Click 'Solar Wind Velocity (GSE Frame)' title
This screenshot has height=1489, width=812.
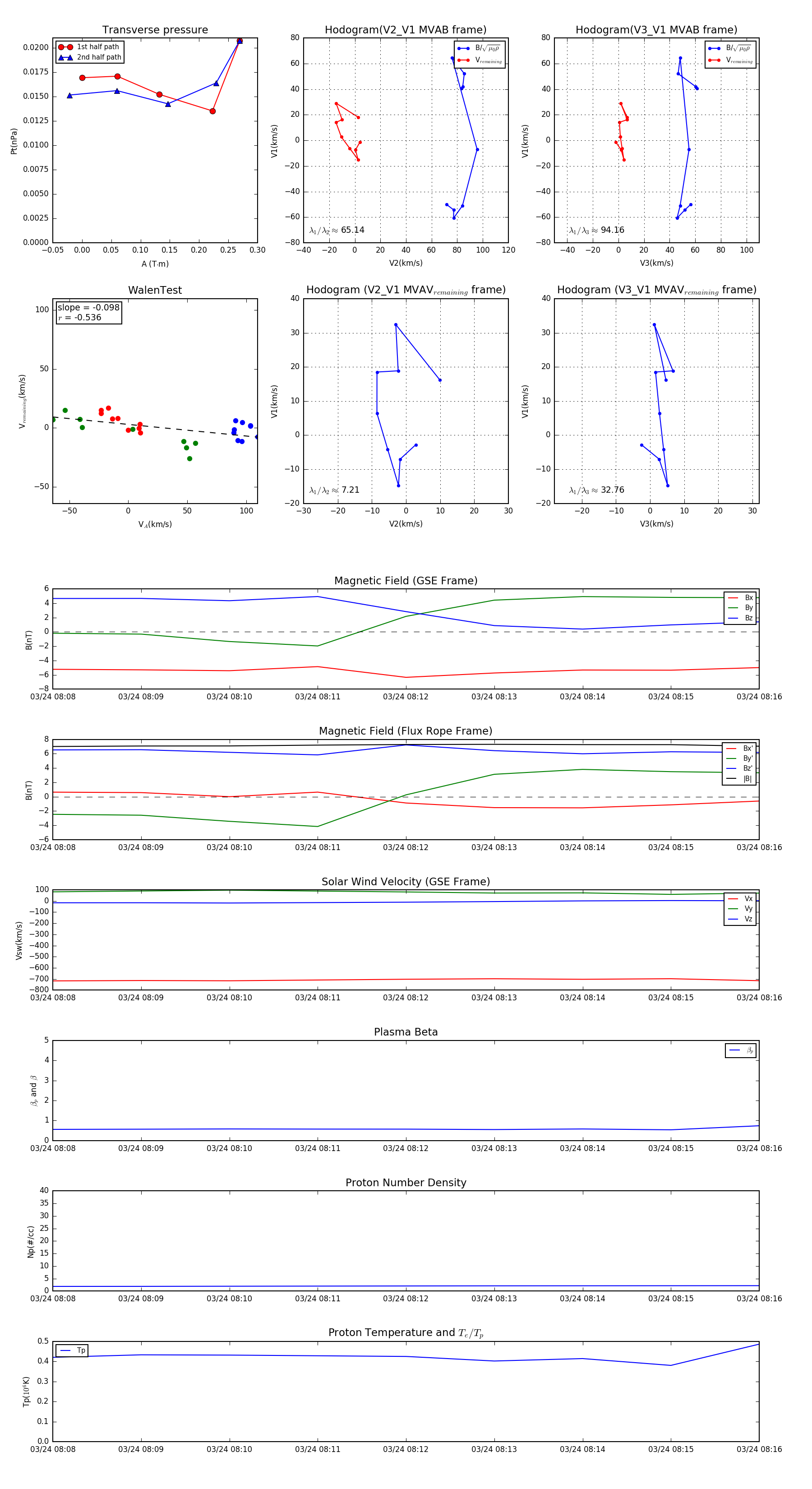pyautogui.click(x=406, y=882)
